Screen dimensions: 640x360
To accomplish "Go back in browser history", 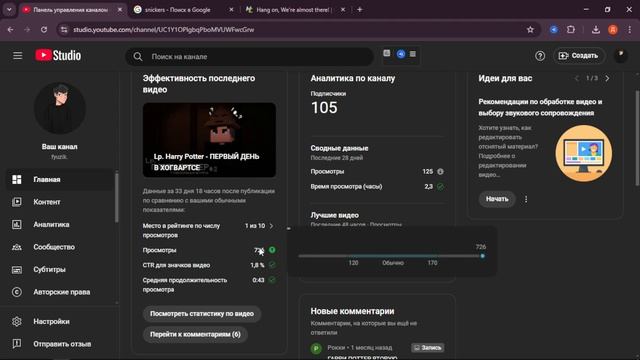I will [x=11, y=30].
